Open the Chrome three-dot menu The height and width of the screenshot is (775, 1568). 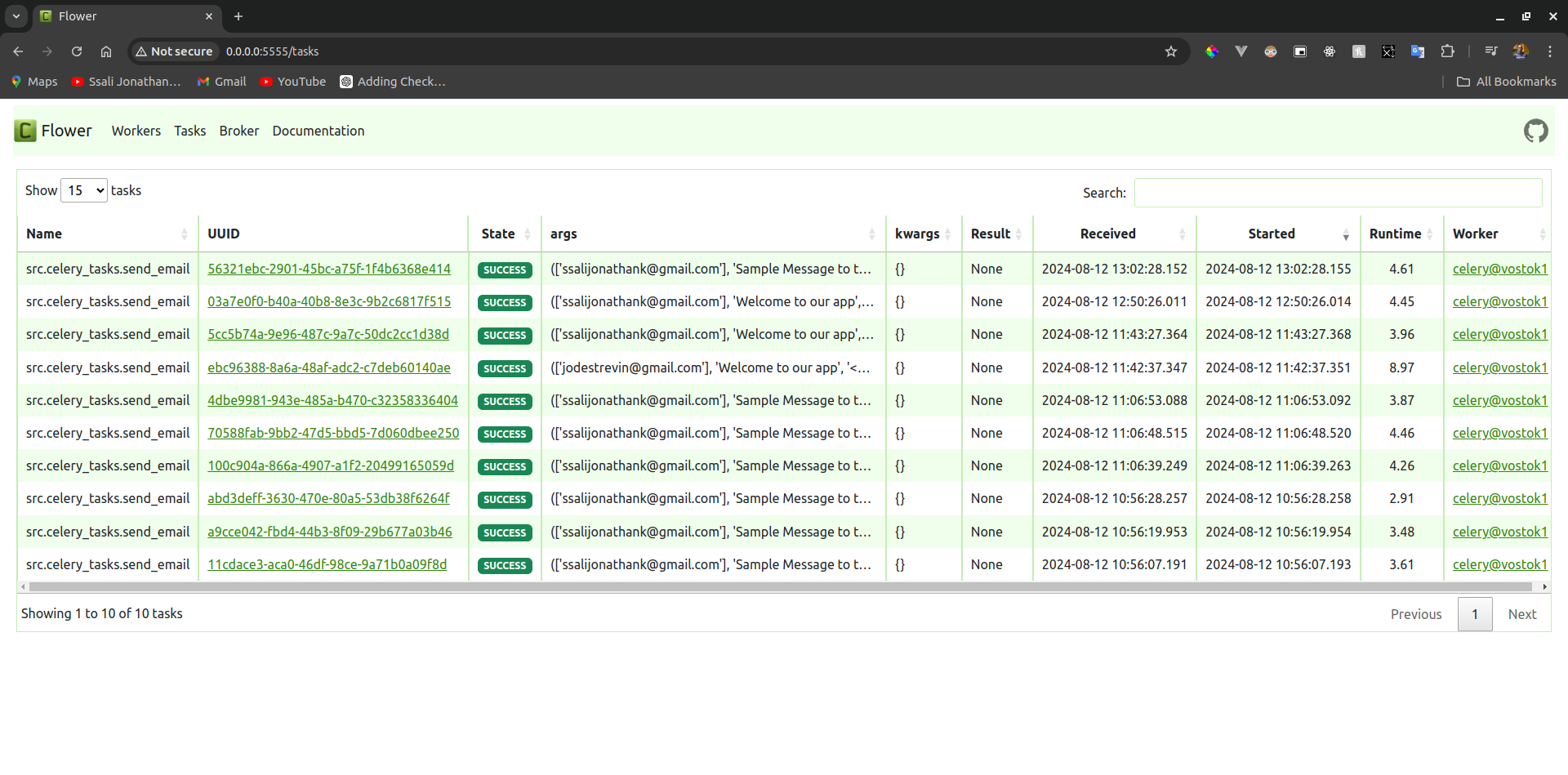[1550, 51]
